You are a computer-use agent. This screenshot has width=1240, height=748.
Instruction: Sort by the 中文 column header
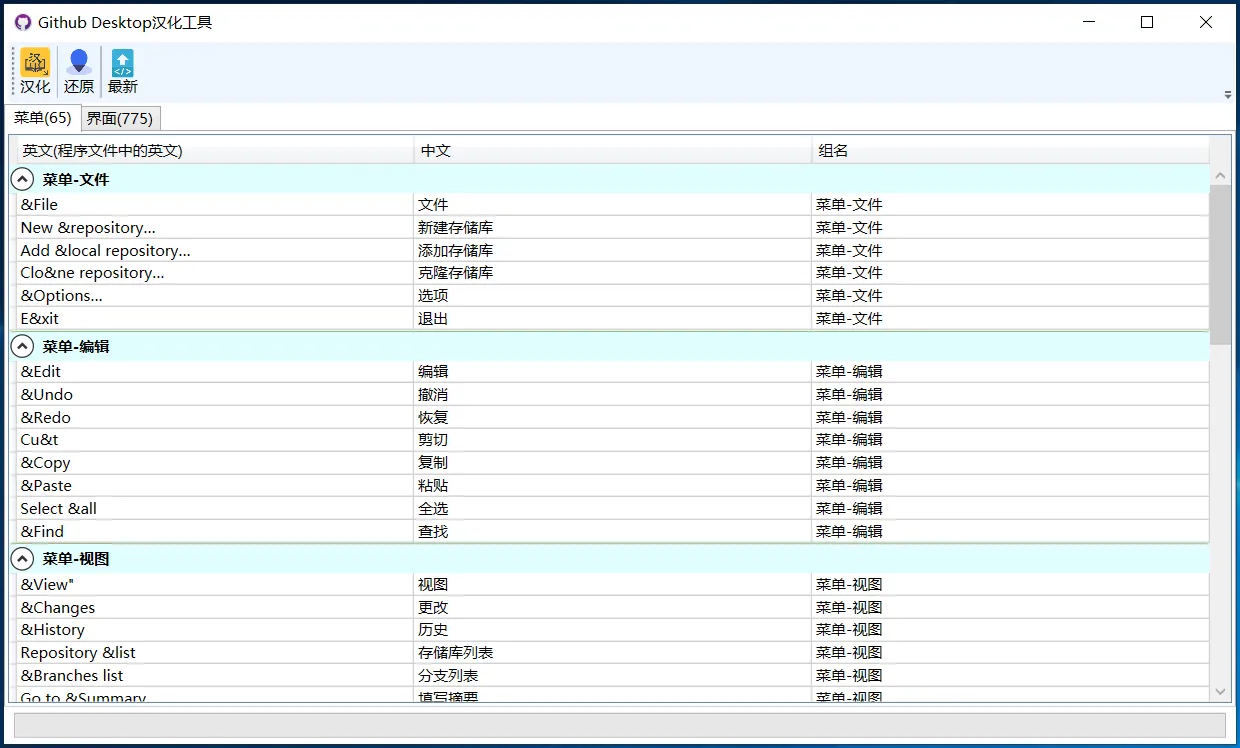(x=613, y=151)
